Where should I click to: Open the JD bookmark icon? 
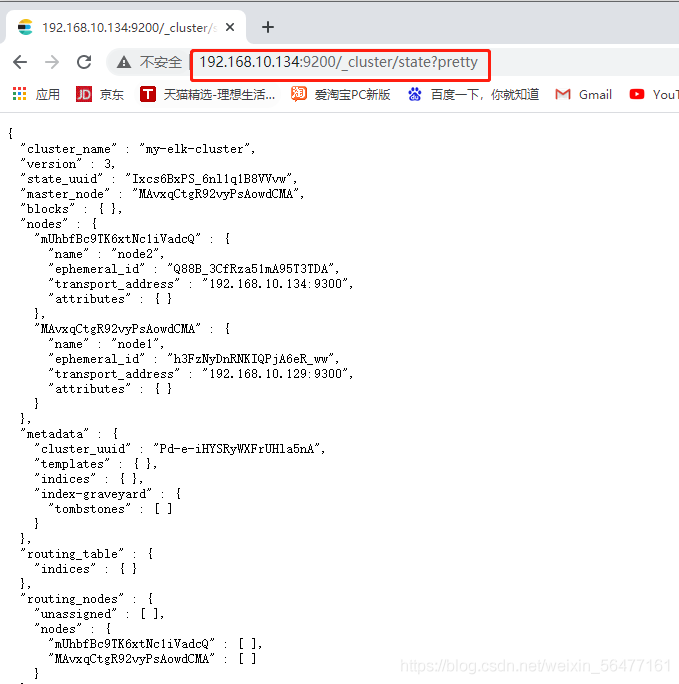tap(84, 94)
